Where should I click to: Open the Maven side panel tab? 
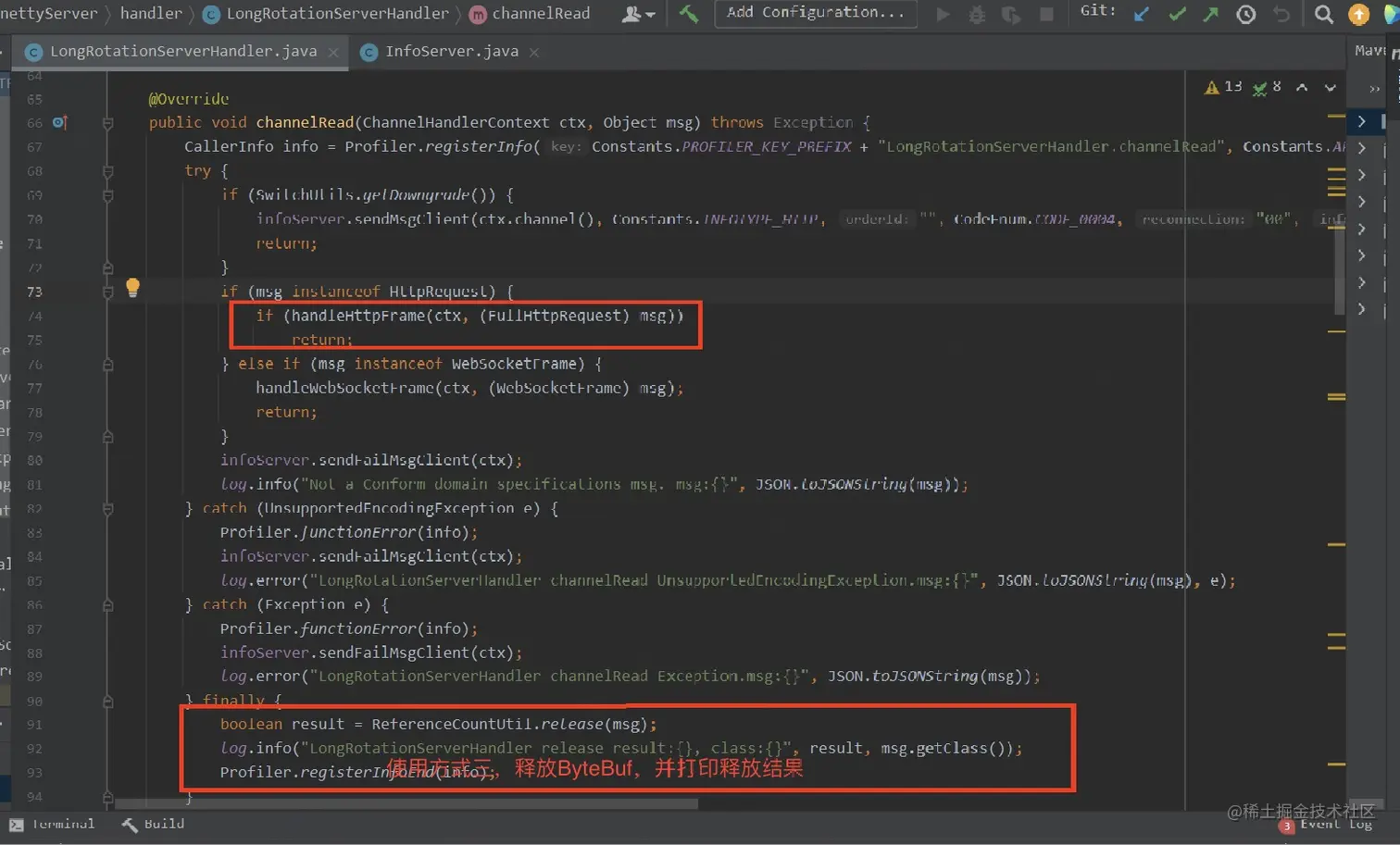pyautogui.click(x=1369, y=51)
